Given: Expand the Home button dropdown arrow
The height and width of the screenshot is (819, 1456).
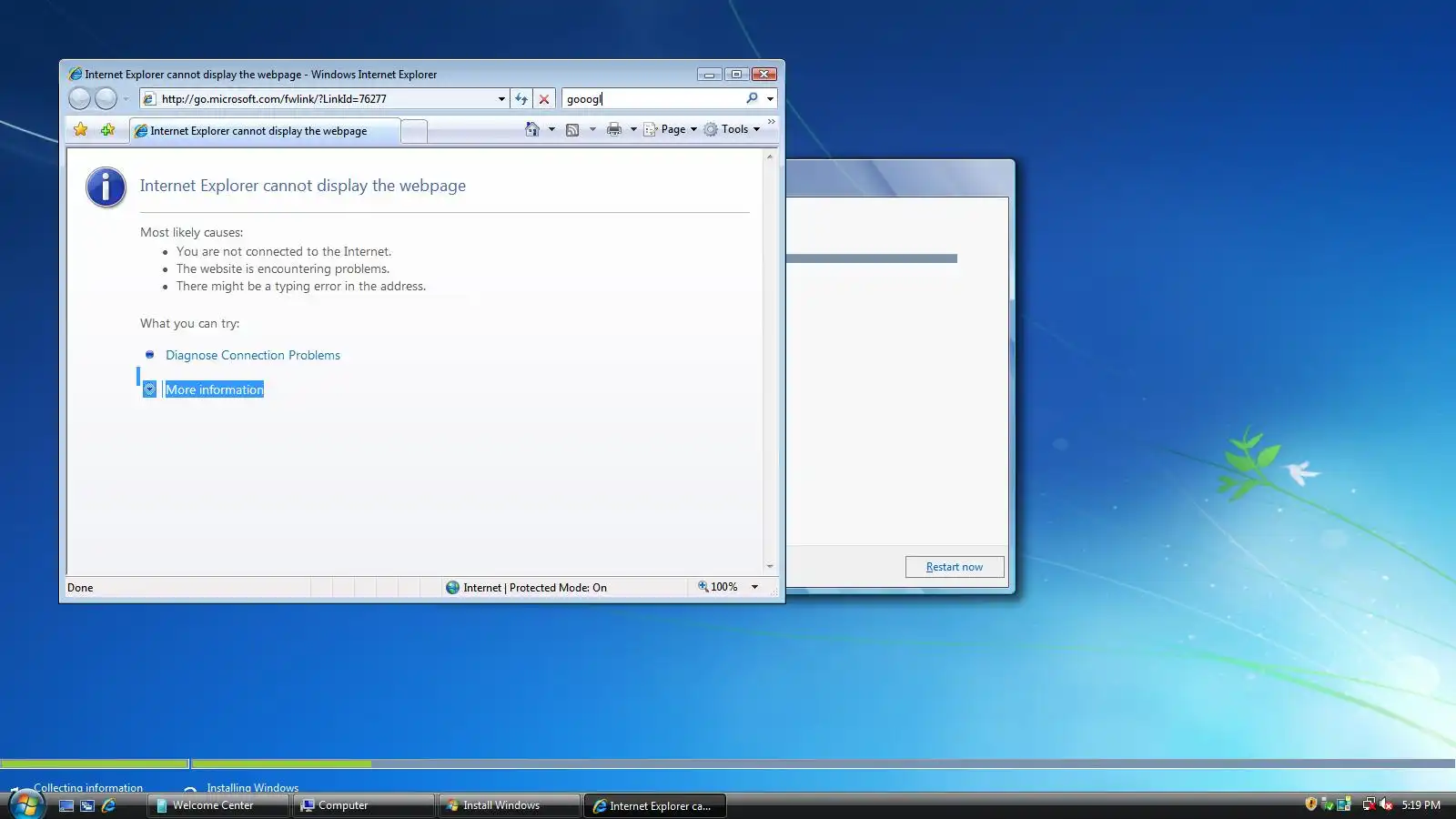Looking at the screenshot, I should pos(551,129).
